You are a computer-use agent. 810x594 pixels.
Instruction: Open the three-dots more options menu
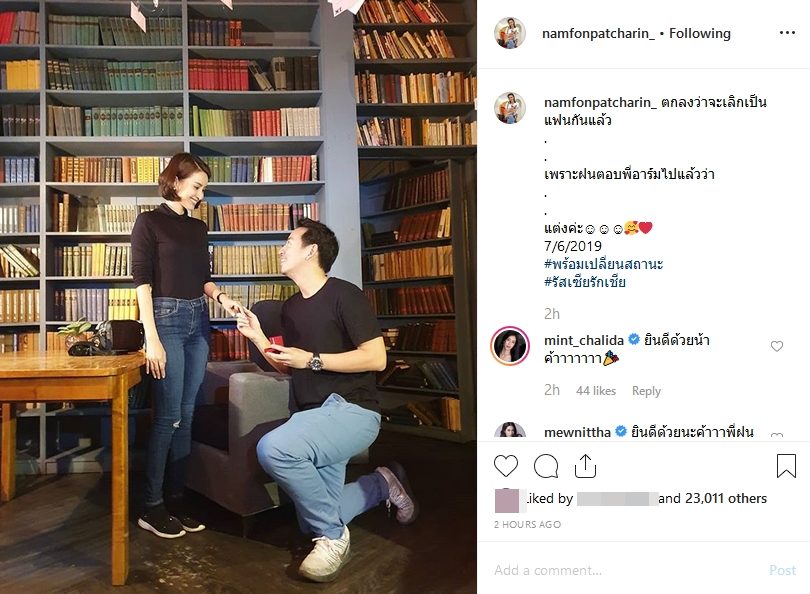(x=787, y=33)
